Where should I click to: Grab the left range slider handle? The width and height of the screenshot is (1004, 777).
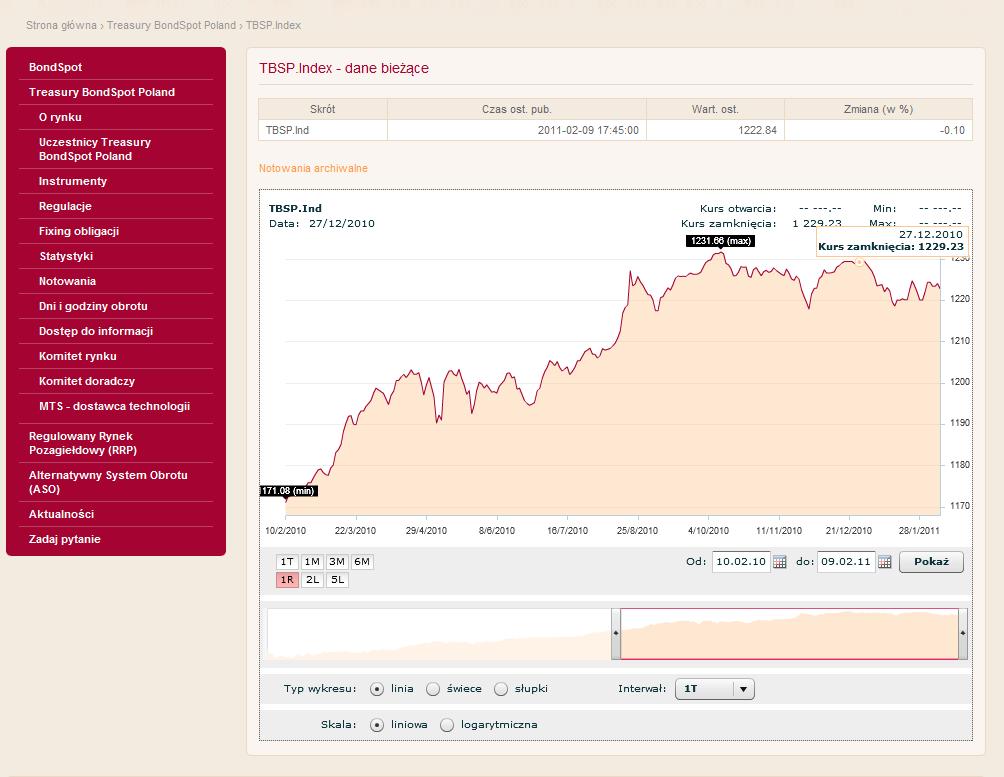[616, 634]
